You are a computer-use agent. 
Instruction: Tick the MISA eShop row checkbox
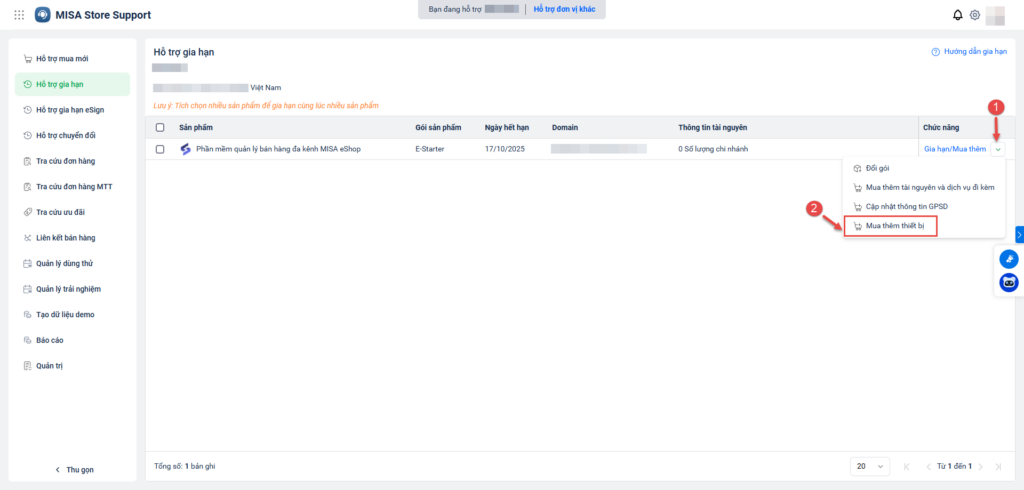(160, 149)
